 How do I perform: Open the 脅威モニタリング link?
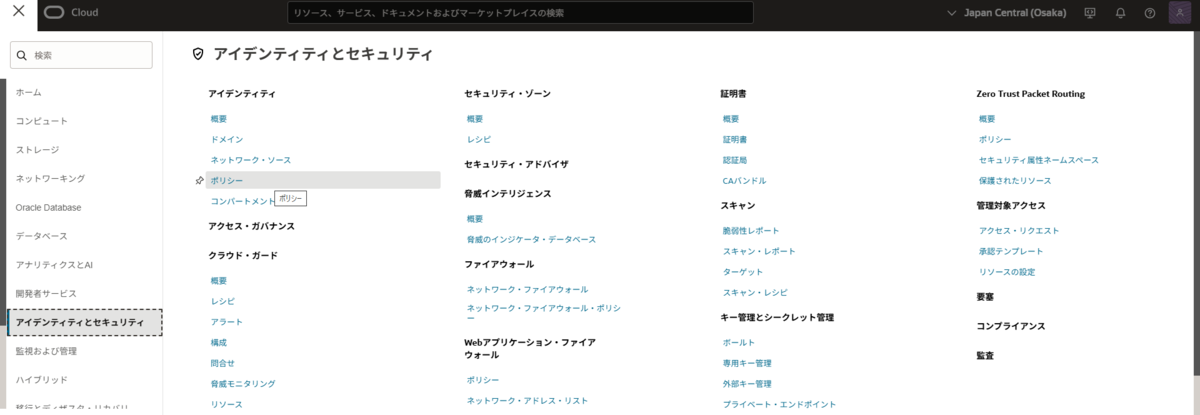pyautogui.click(x=243, y=384)
